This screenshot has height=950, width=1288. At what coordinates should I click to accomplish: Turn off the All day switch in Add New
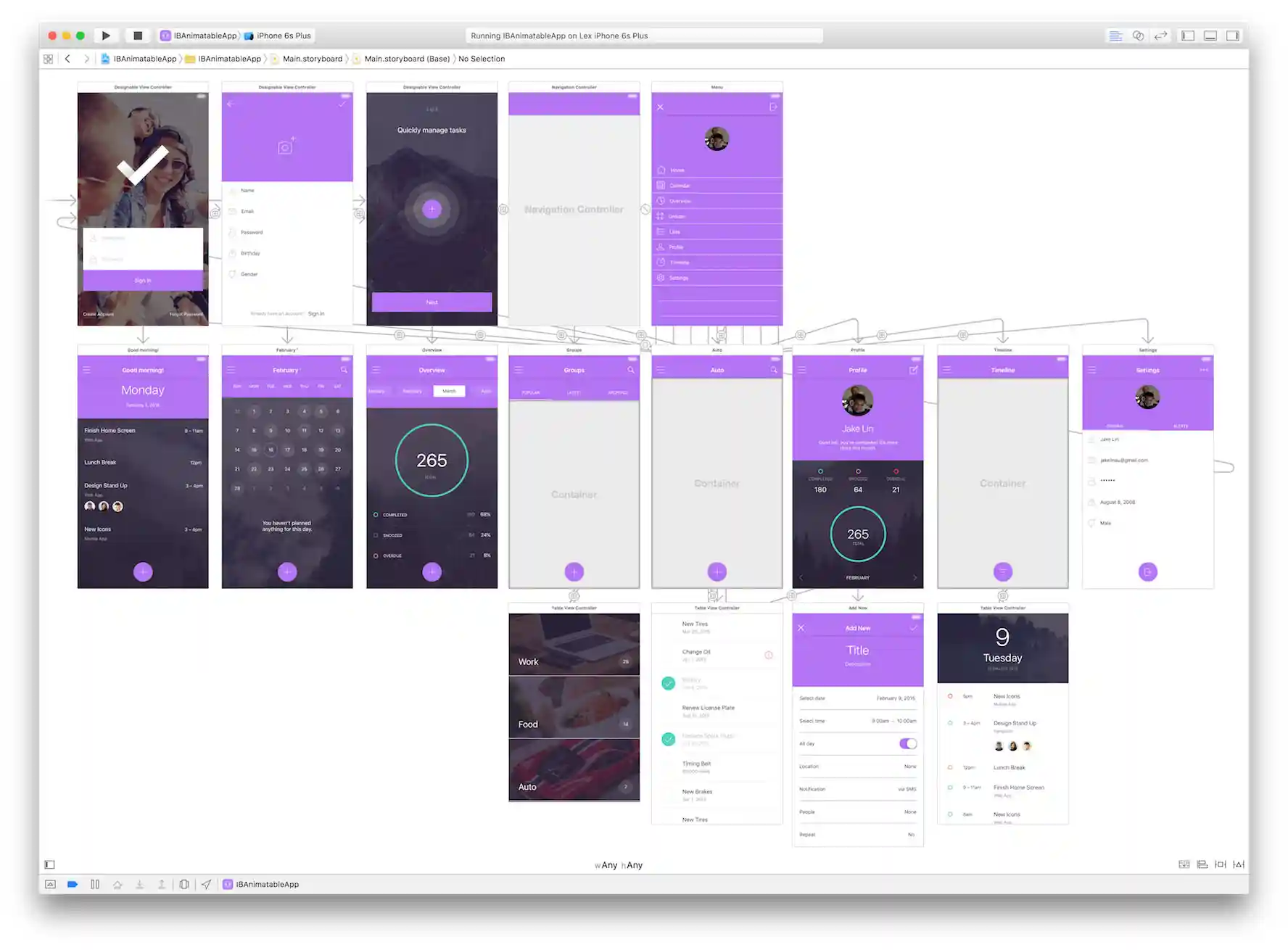(x=907, y=743)
